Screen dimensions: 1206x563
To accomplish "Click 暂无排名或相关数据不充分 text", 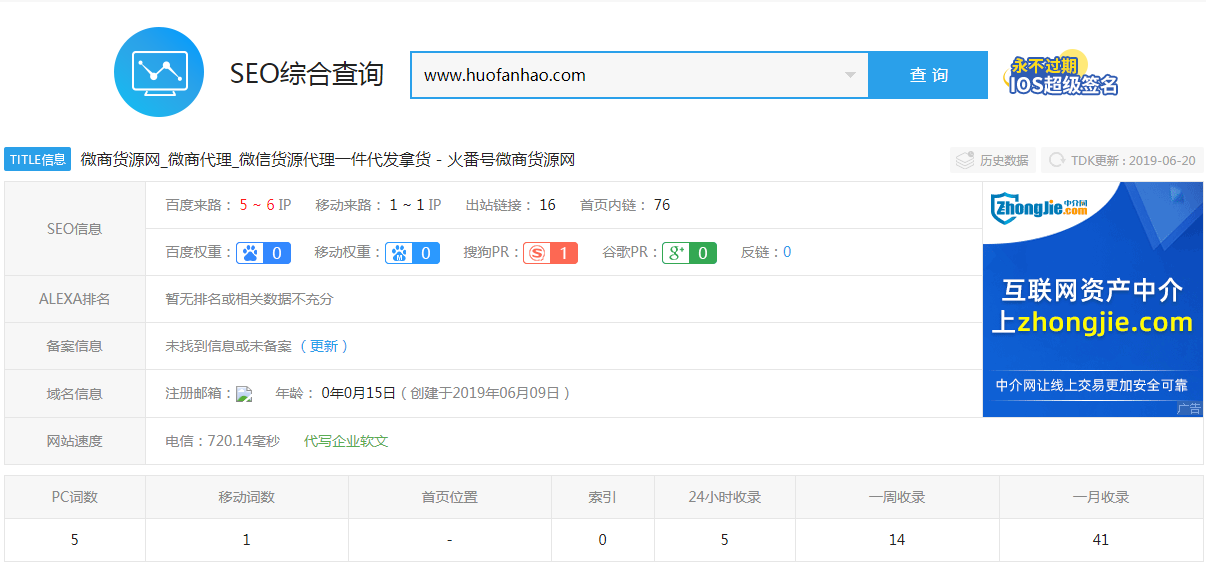I will click(x=249, y=299).
